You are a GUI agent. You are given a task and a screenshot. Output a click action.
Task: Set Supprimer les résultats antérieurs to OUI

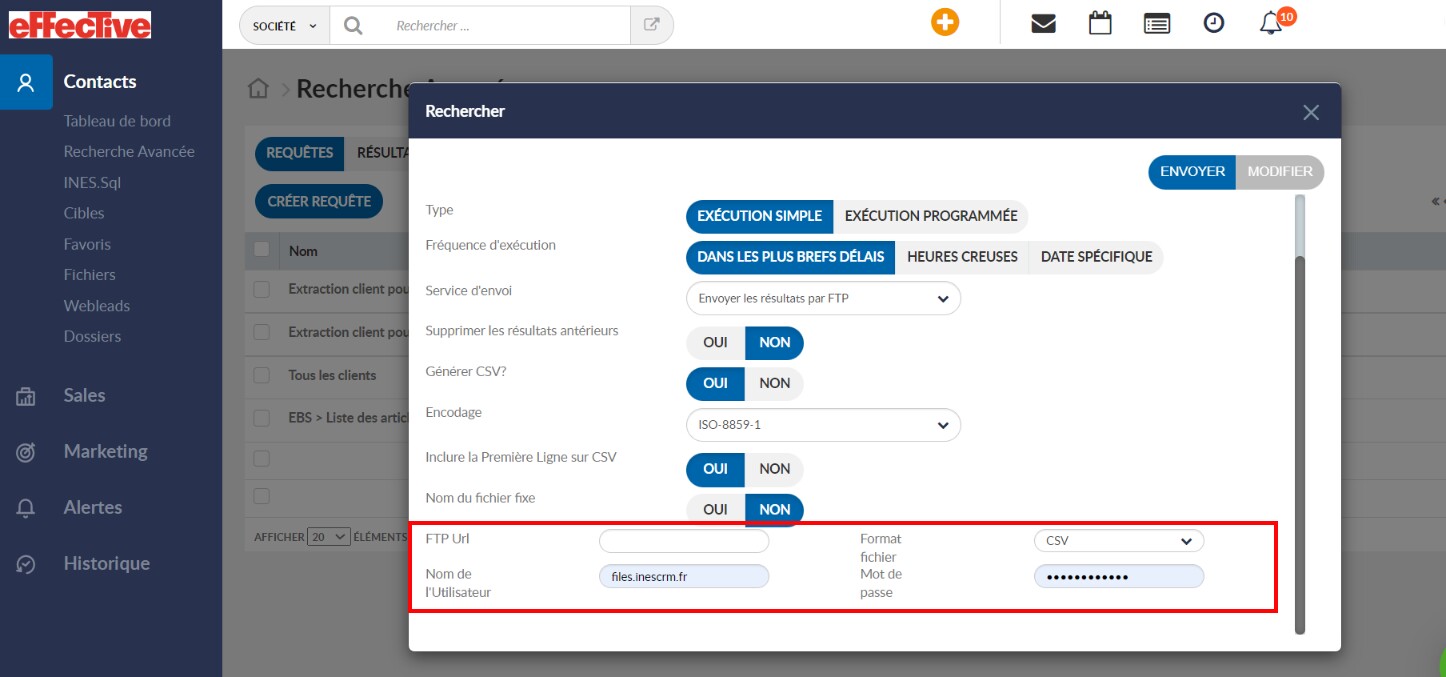click(x=715, y=342)
